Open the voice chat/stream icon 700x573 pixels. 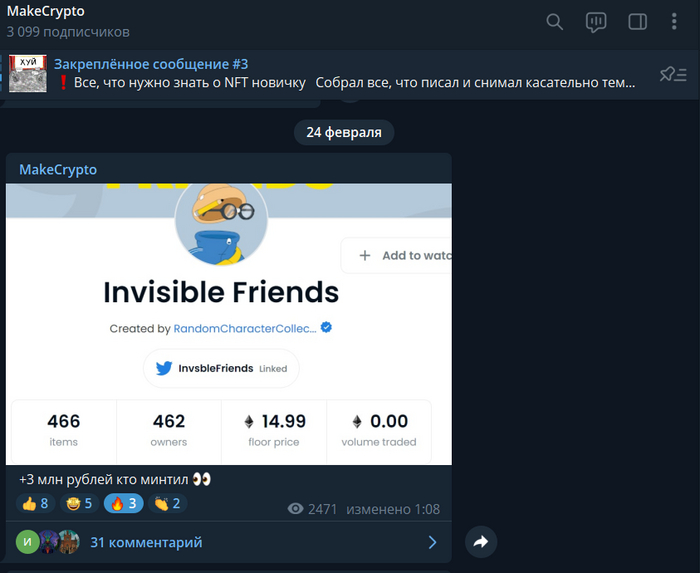pyautogui.click(x=596, y=22)
